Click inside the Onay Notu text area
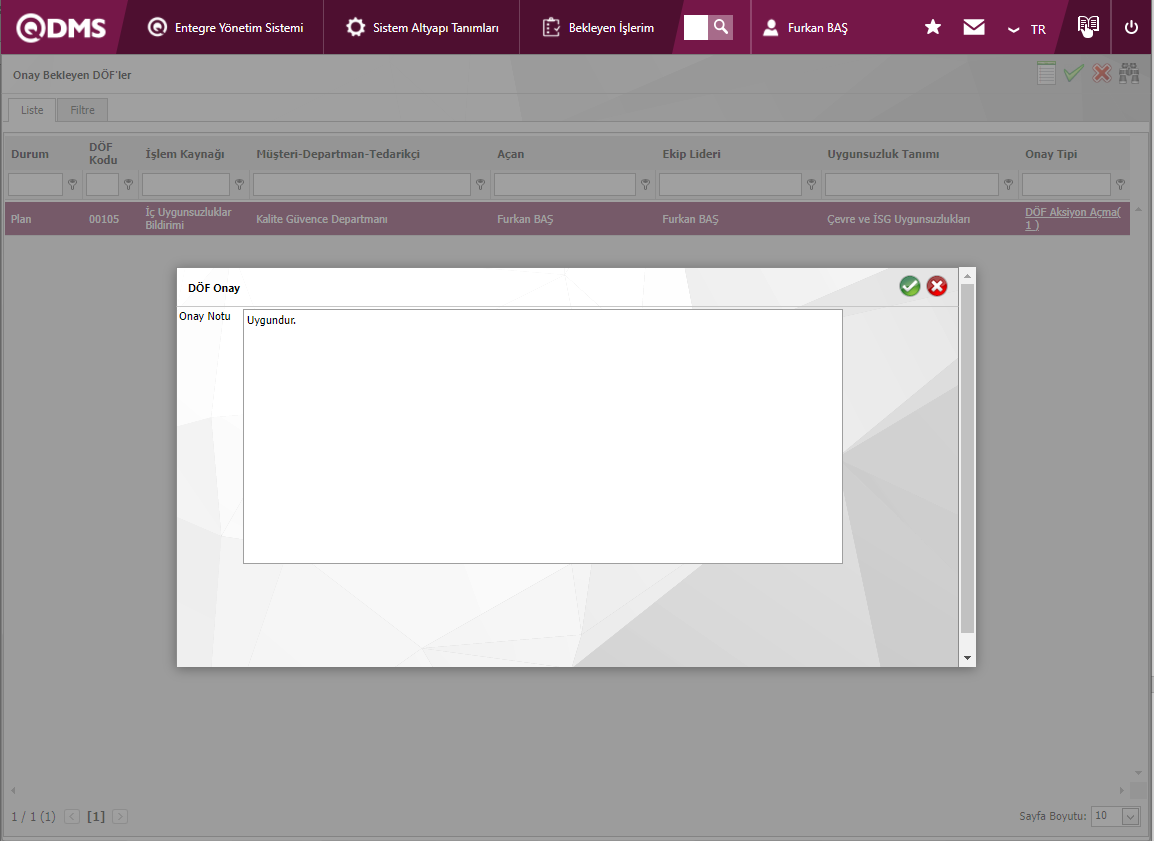Viewport: 1154px width, 841px height. [x=542, y=436]
